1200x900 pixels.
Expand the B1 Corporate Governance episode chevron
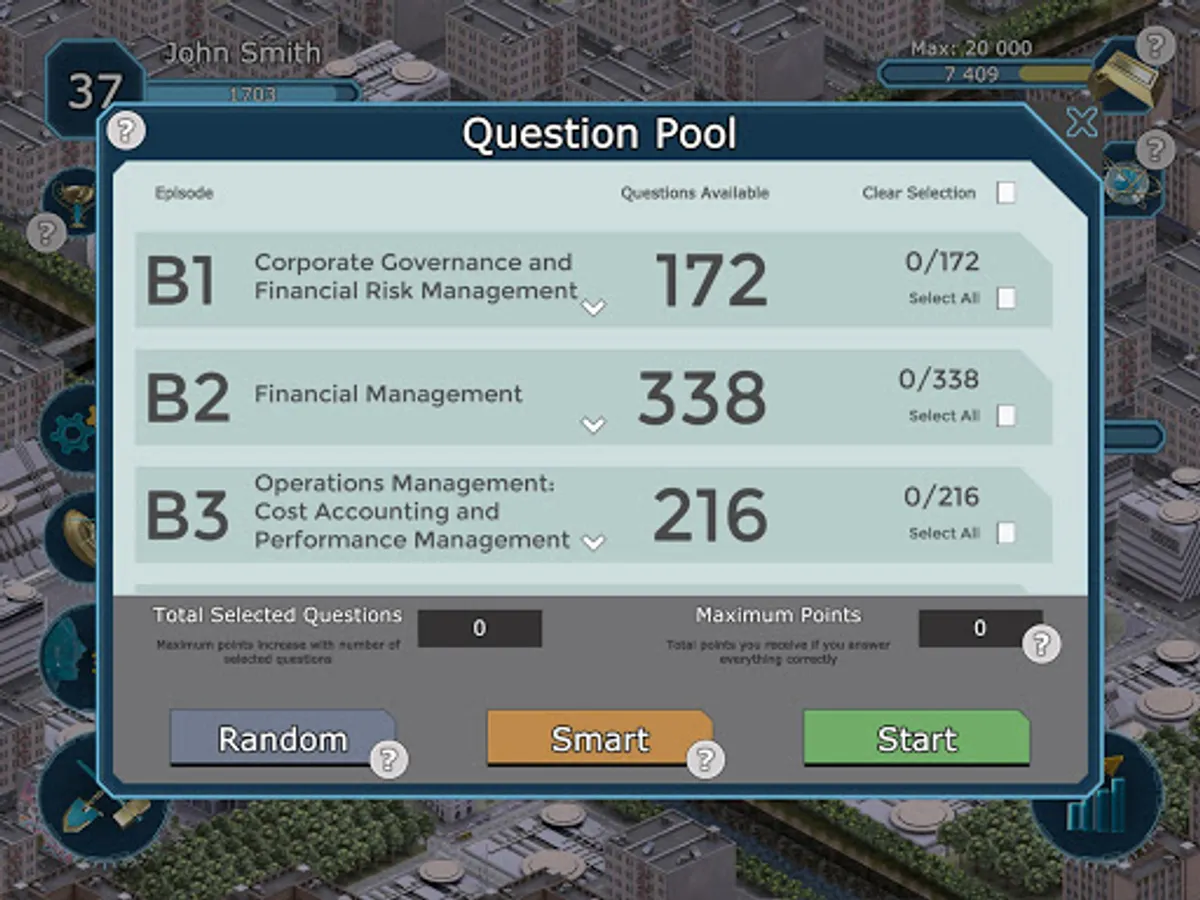point(594,307)
